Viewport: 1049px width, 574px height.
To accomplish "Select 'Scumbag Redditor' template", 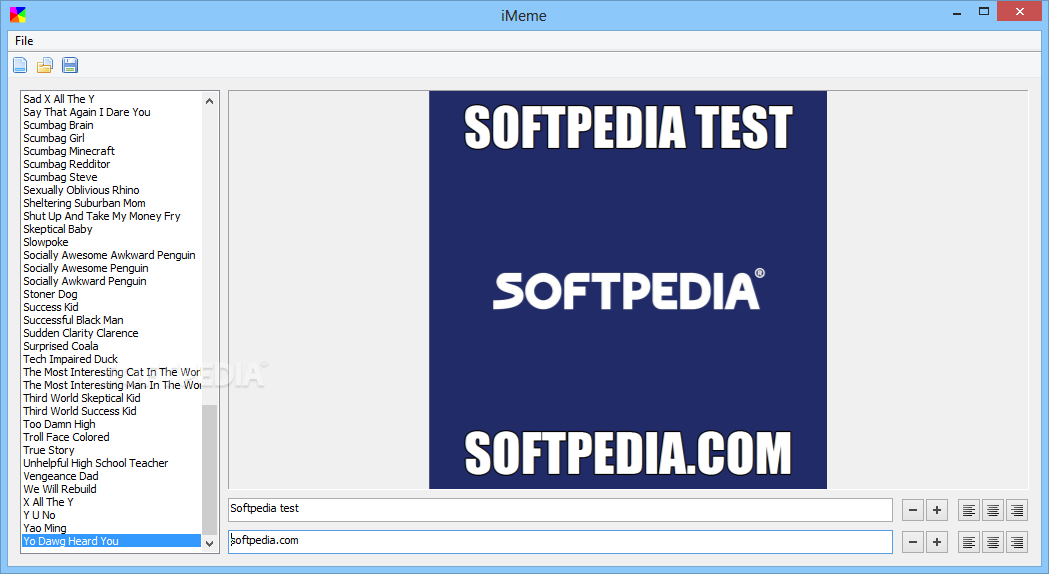I will [x=67, y=165].
